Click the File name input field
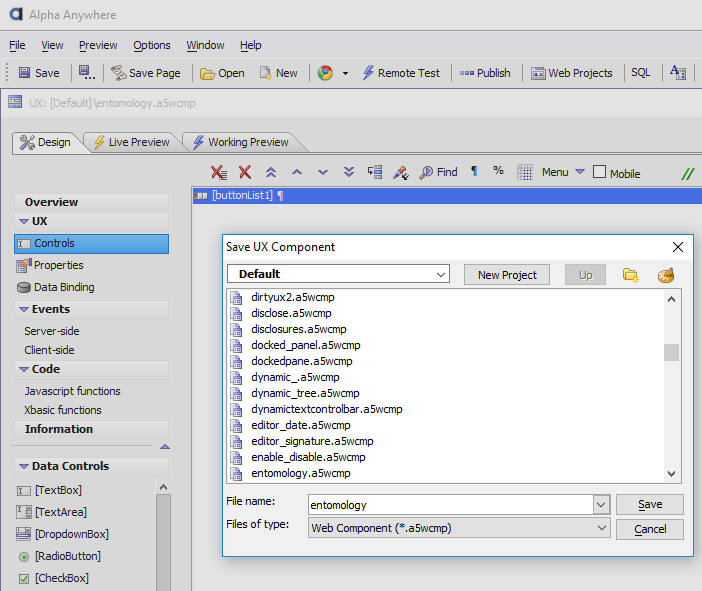Screen dimensions: 702x591 coord(451,505)
